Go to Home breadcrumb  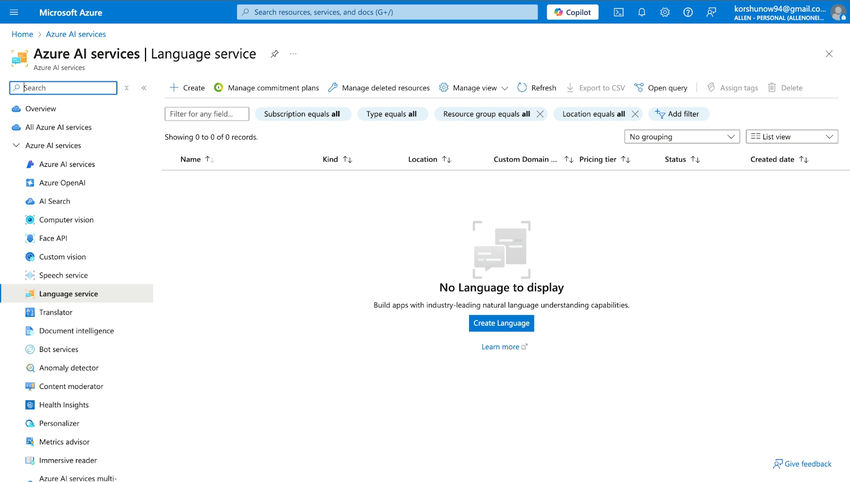tap(22, 34)
